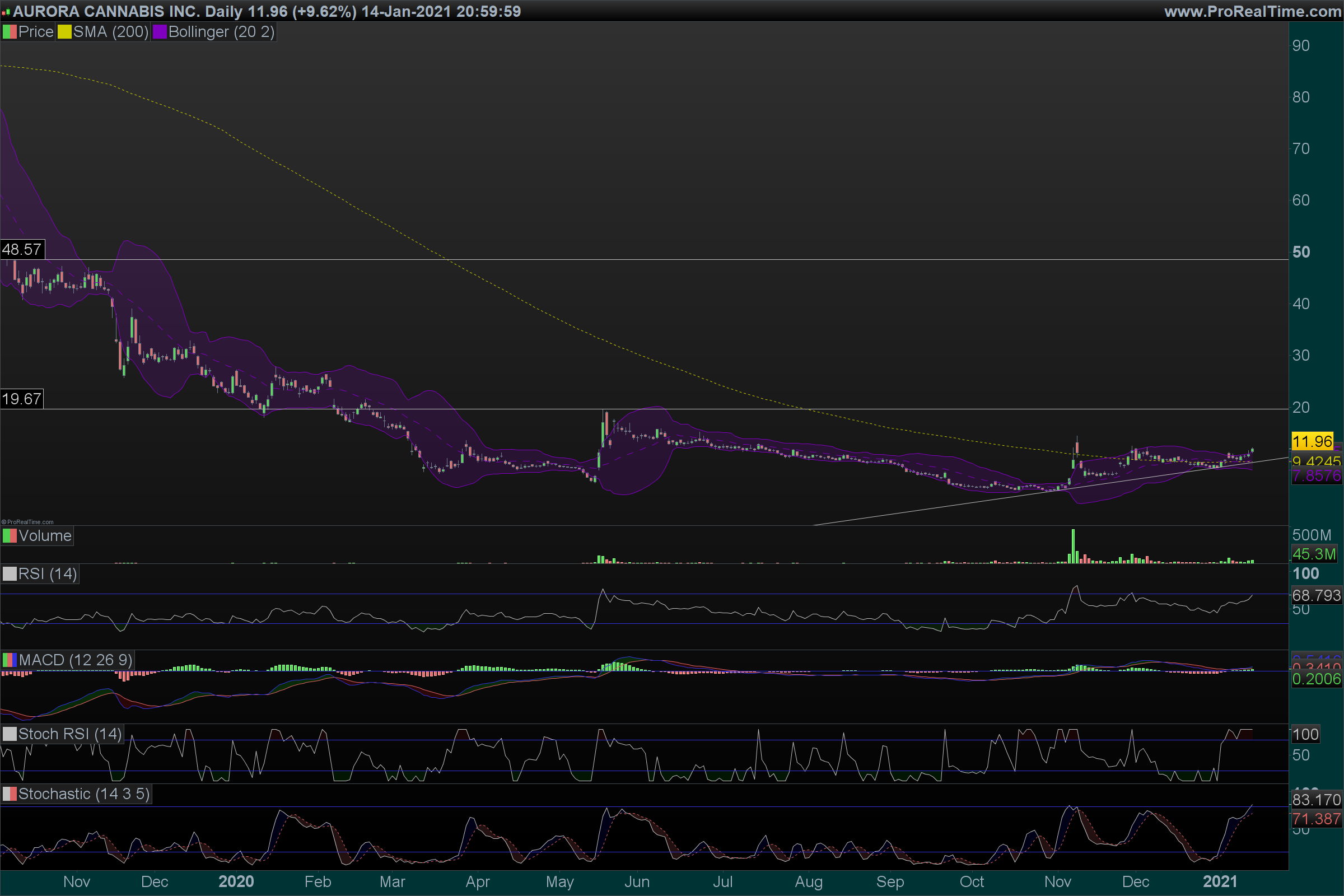Click the green 45.3M volume value

click(x=1314, y=554)
